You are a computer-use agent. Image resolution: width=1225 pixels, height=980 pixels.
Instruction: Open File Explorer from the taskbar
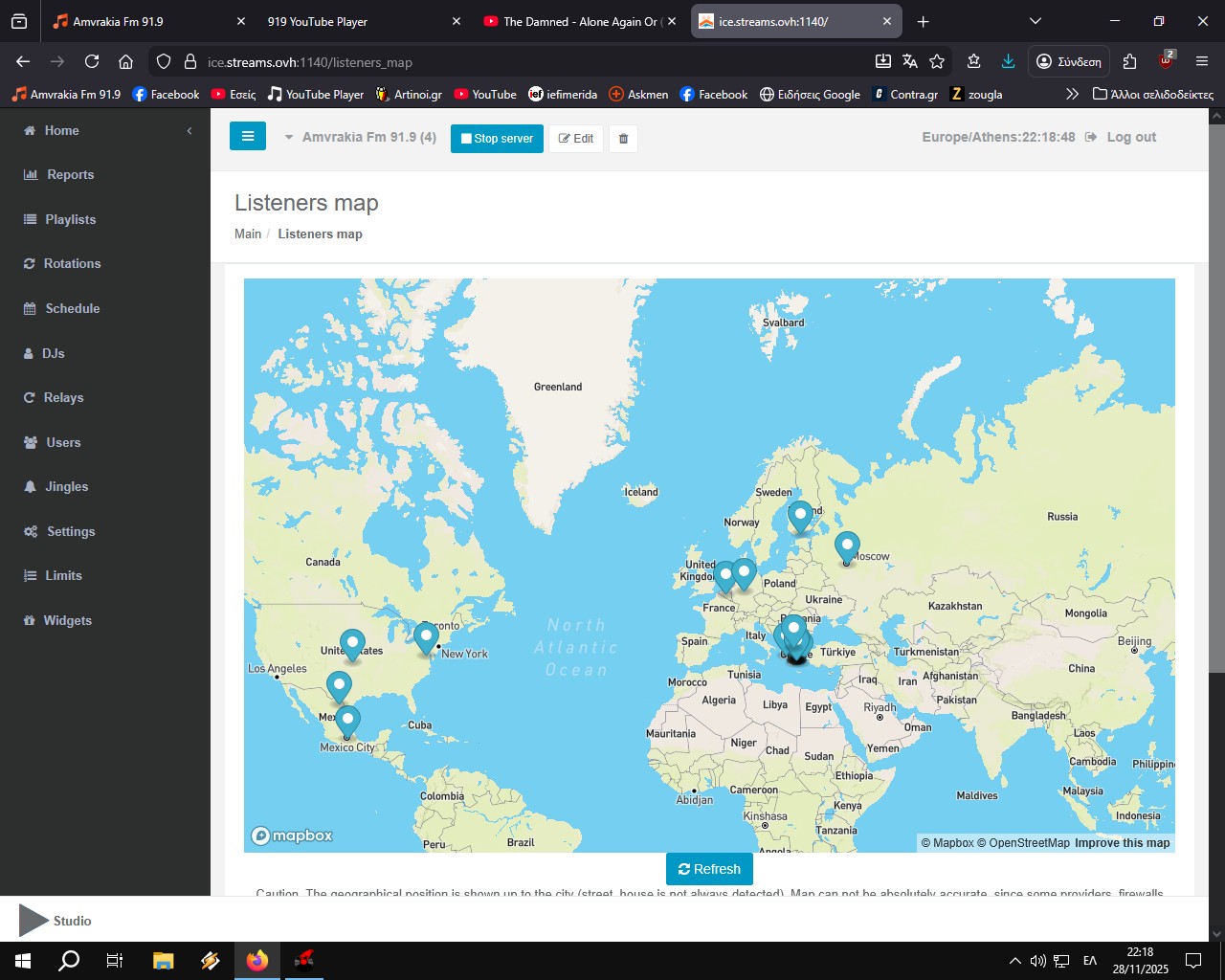click(x=163, y=961)
